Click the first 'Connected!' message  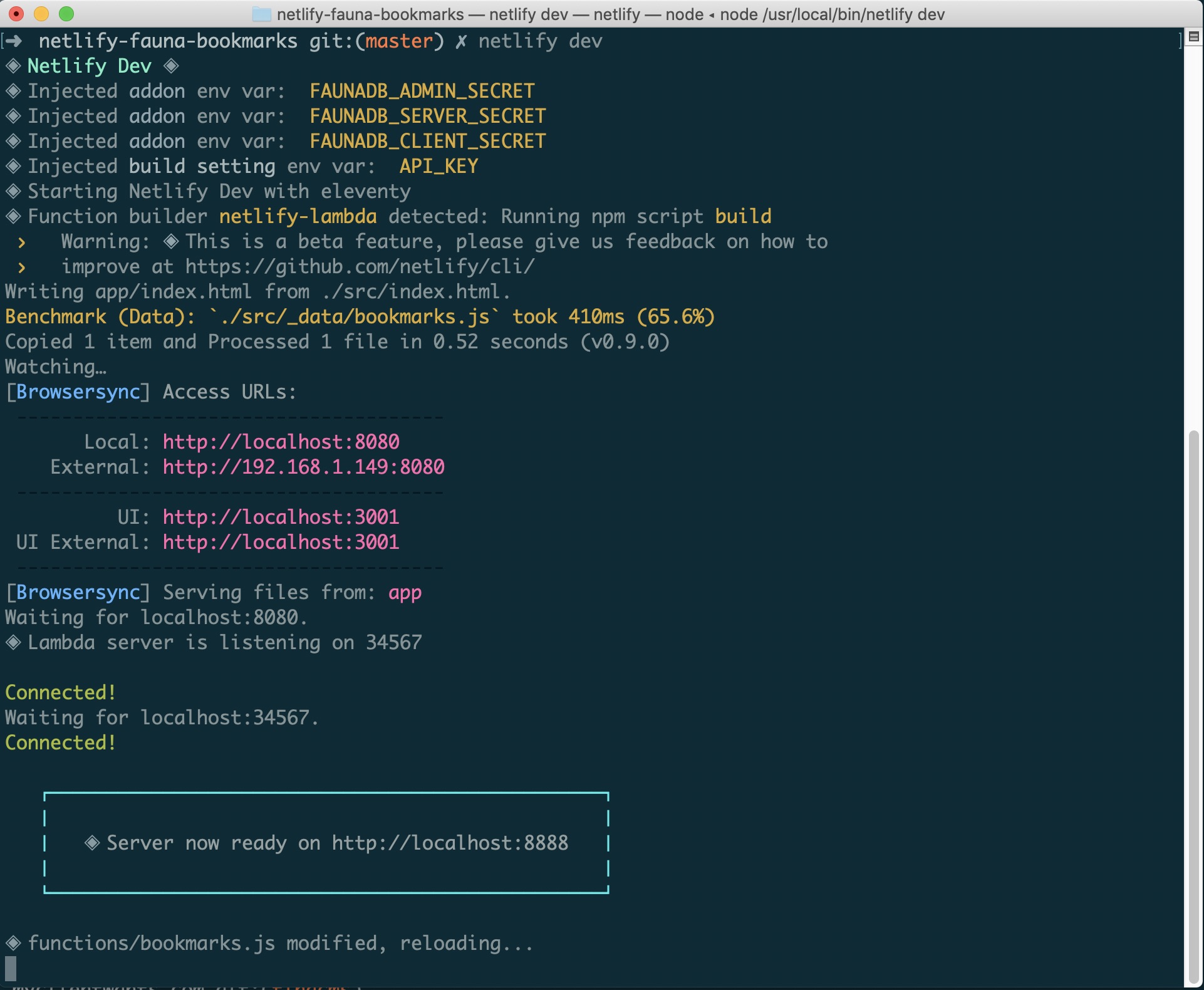click(61, 692)
